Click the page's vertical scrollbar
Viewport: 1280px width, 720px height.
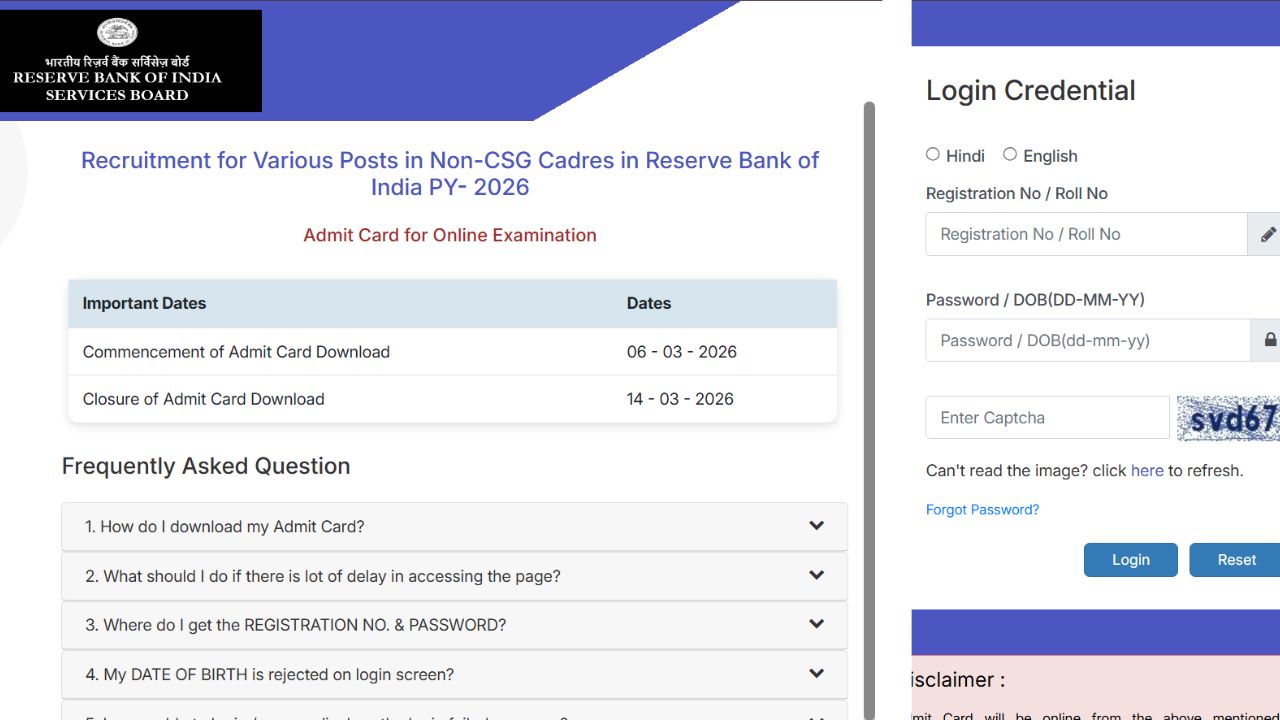coord(869,410)
